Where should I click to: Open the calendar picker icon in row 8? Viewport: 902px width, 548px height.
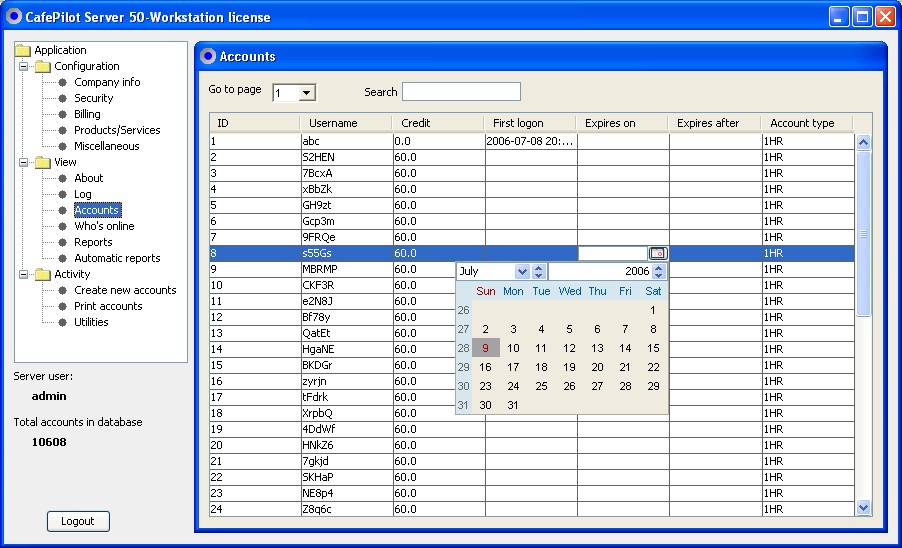pyautogui.click(x=658, y=253)
